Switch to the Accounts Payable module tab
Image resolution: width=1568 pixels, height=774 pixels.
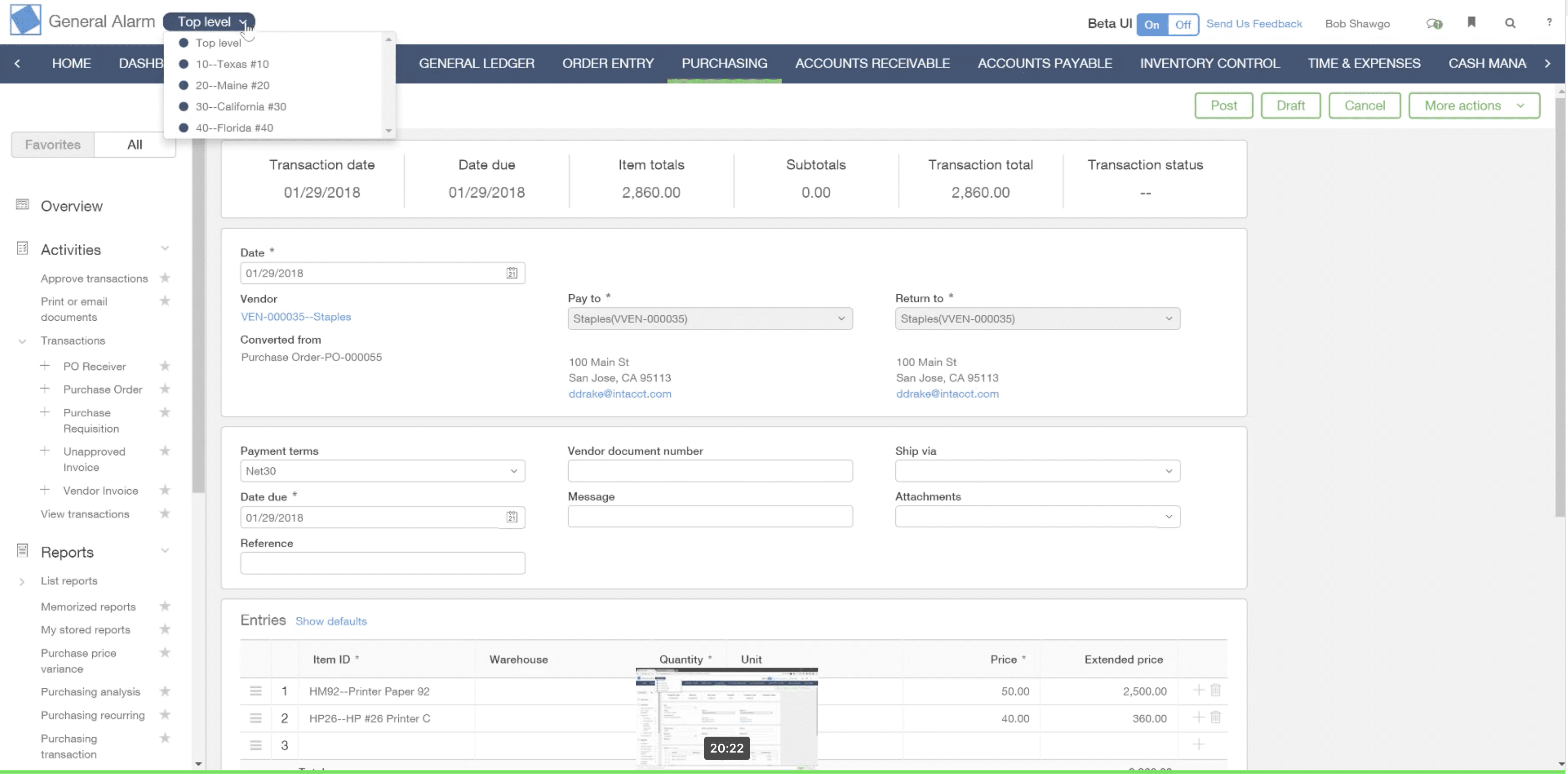(1045, 63)
